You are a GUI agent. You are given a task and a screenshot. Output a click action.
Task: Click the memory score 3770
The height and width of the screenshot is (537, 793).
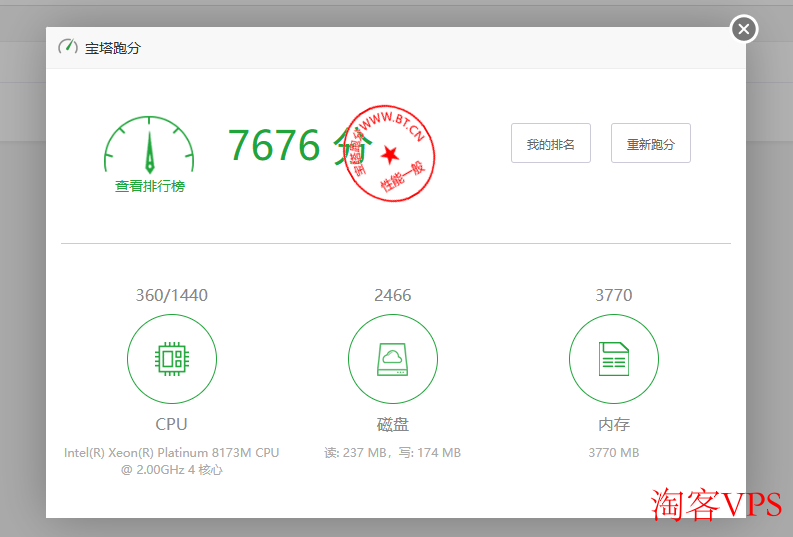tap(614, 295)
